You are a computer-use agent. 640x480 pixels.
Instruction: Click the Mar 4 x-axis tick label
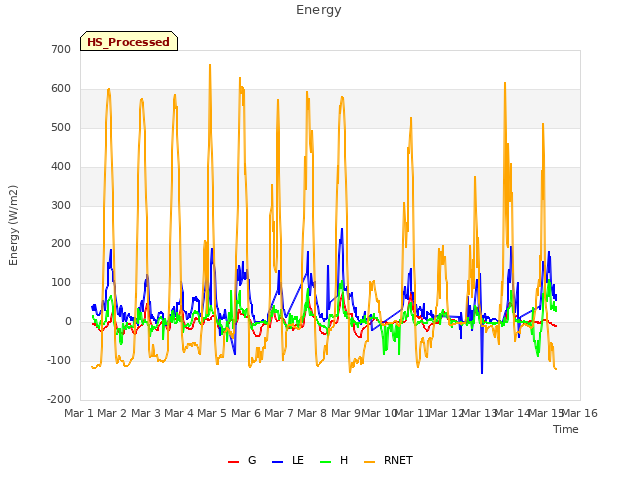coord(179,413)
